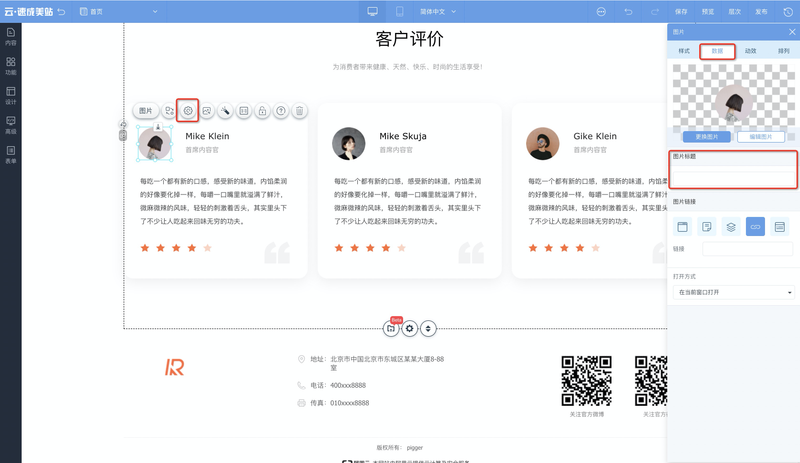This screenshot has width=800, height=463.
Task: Open the 表单 forms sidebar panel
Action: click(11, 155)
